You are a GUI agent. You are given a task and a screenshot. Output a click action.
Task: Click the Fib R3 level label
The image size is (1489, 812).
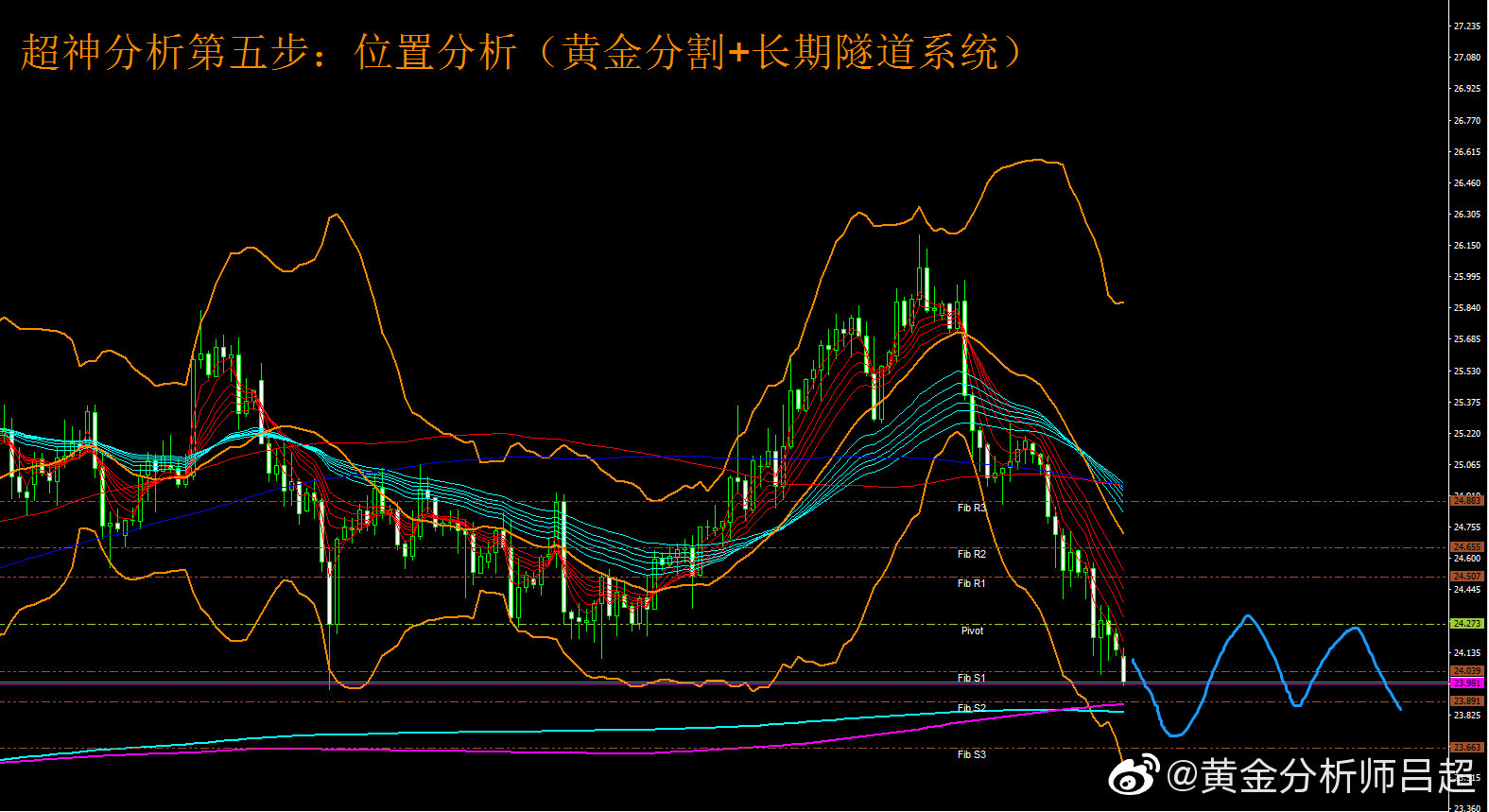tap(971, 508)
